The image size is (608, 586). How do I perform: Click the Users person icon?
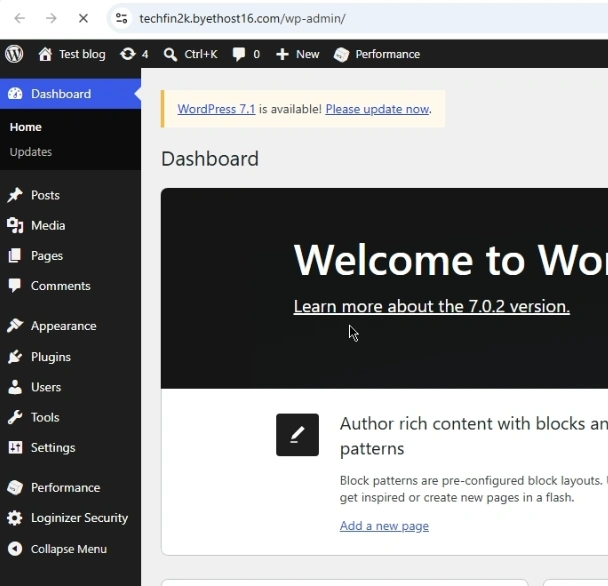click(15, 387)
